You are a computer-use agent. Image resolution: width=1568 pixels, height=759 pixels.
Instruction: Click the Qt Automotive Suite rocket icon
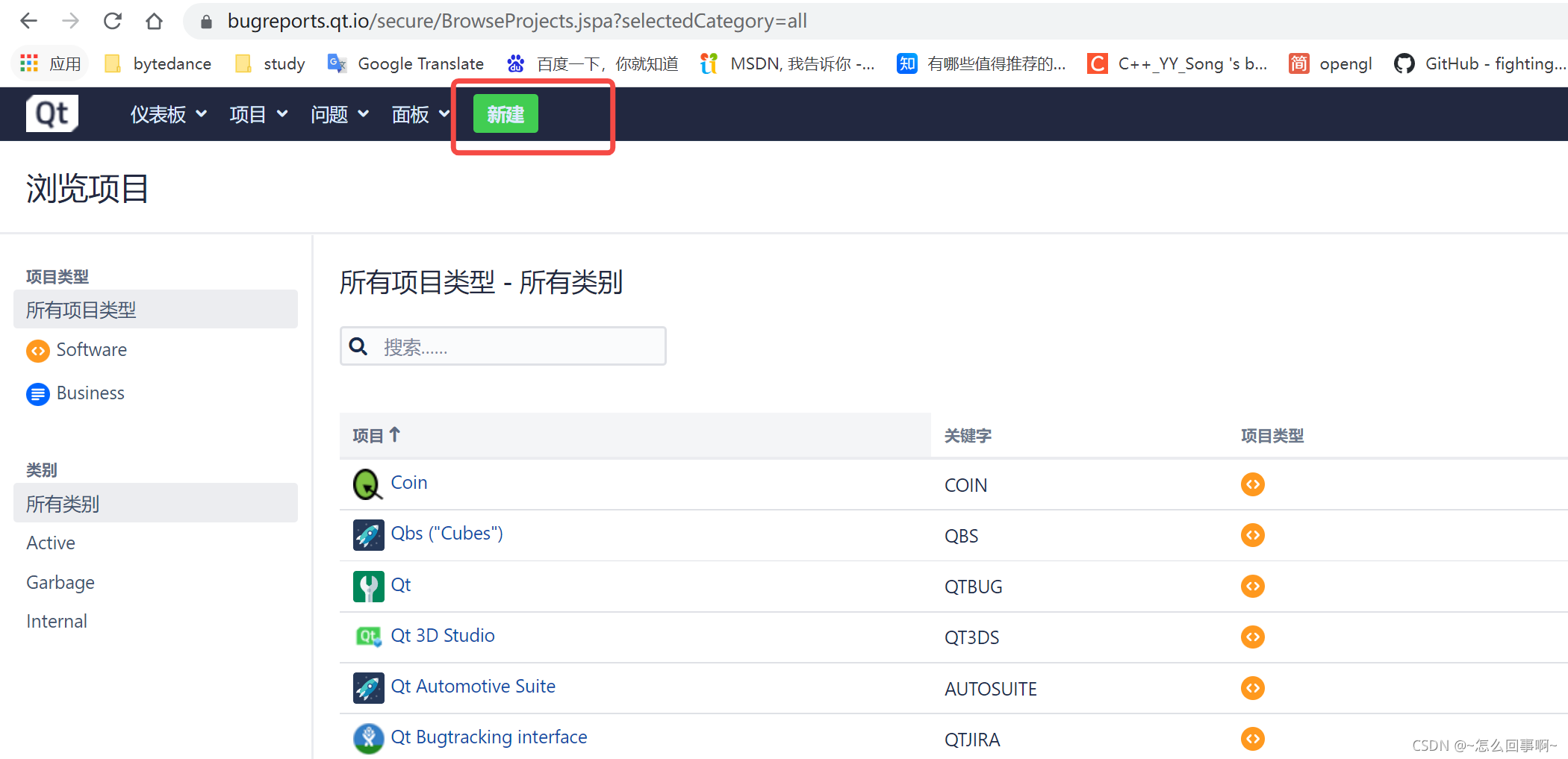point(367,687)
